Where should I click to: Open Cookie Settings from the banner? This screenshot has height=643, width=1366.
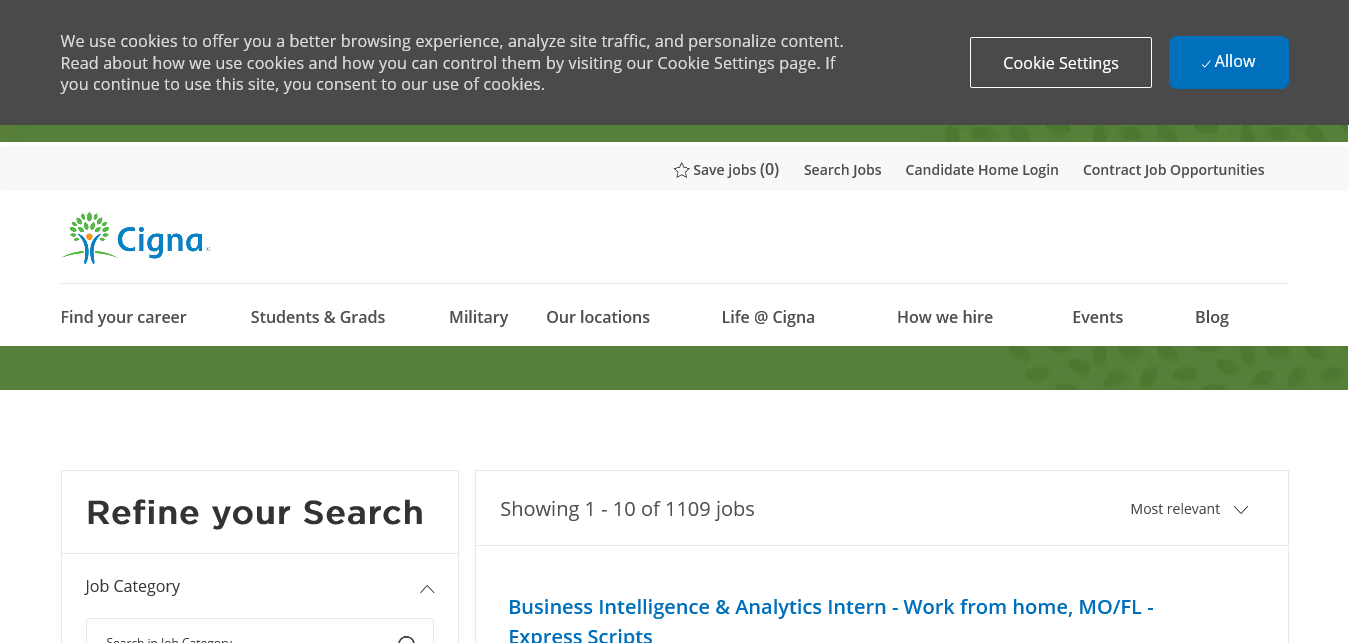click(x=1060, y=63)
